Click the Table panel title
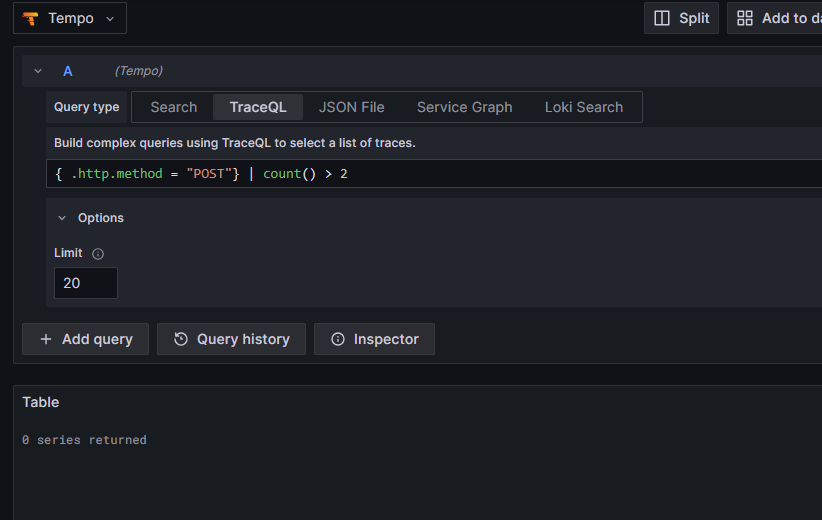The width and height of the screenshot is (822, 520). click(40, 402)
